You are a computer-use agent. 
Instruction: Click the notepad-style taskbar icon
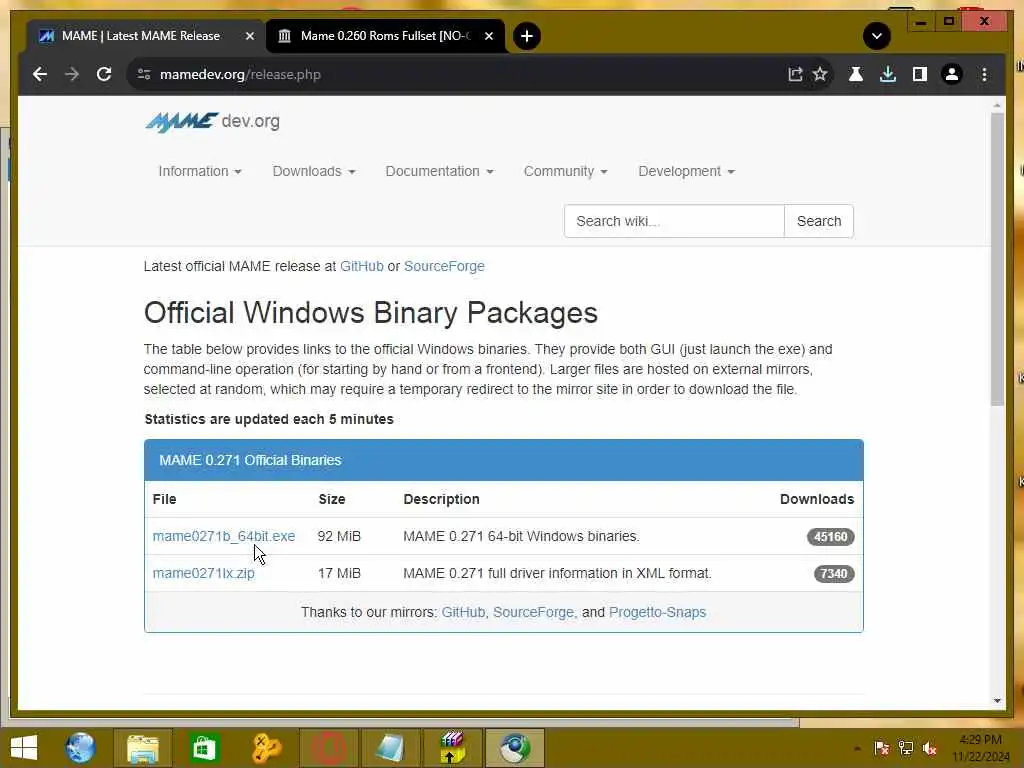pyautogui.click(x=390, y=748)
